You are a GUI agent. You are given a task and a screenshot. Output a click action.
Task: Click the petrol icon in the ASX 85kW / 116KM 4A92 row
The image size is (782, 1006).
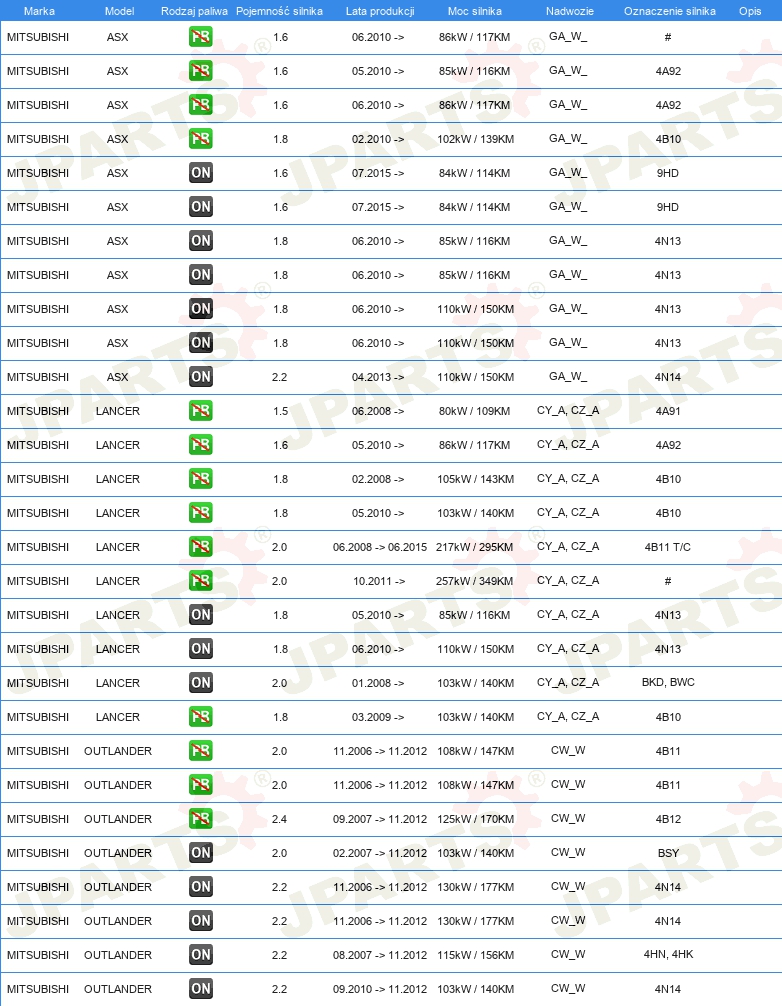pyautogui.click(x=201, y=71)
